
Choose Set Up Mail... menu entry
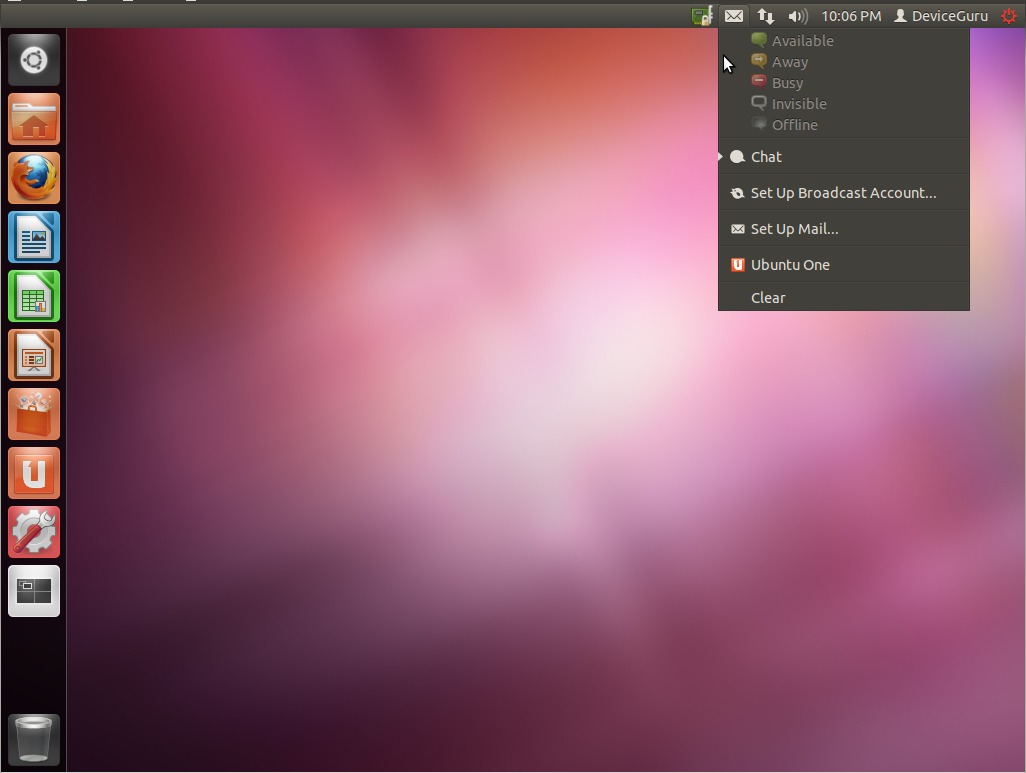[x=843, y=228]
